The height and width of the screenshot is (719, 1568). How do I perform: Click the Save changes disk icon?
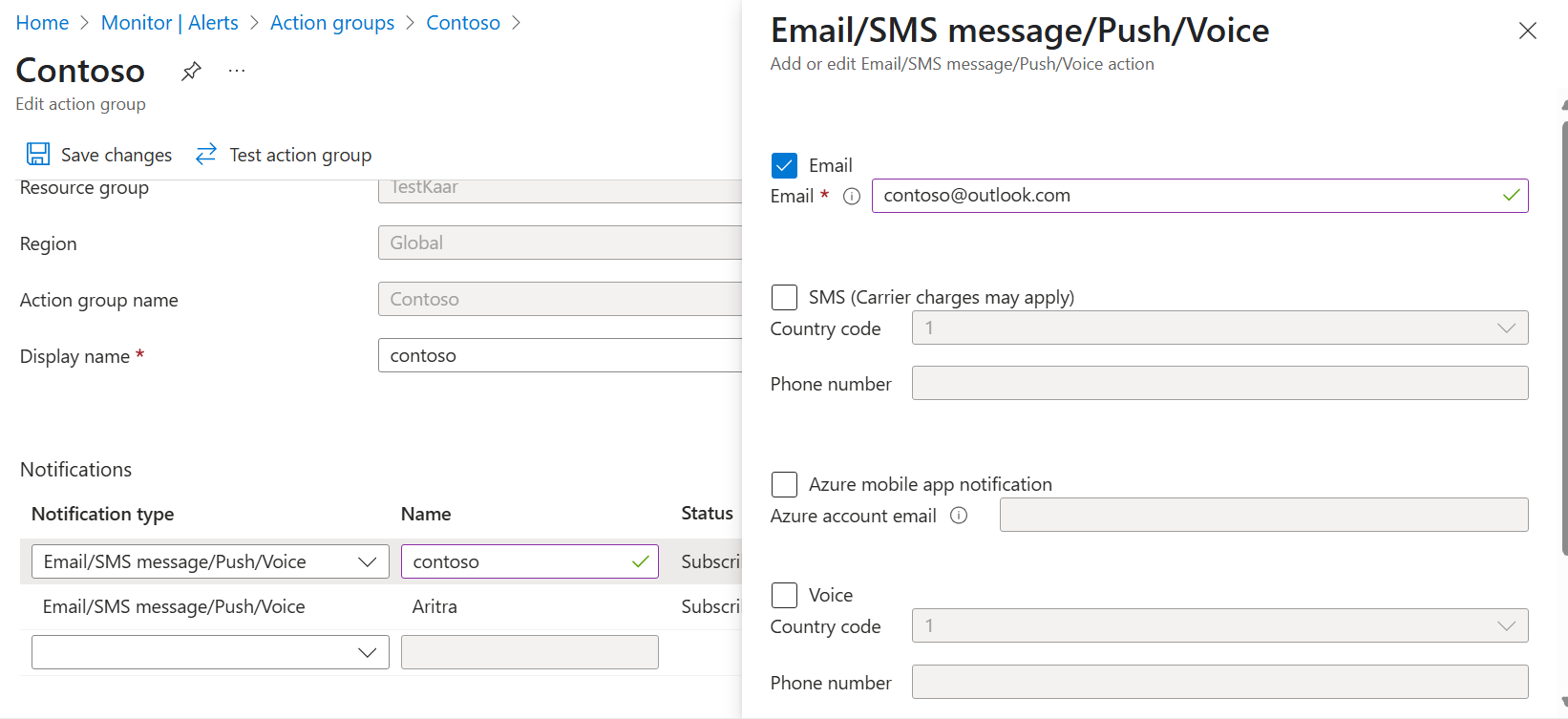coord(38,155)
